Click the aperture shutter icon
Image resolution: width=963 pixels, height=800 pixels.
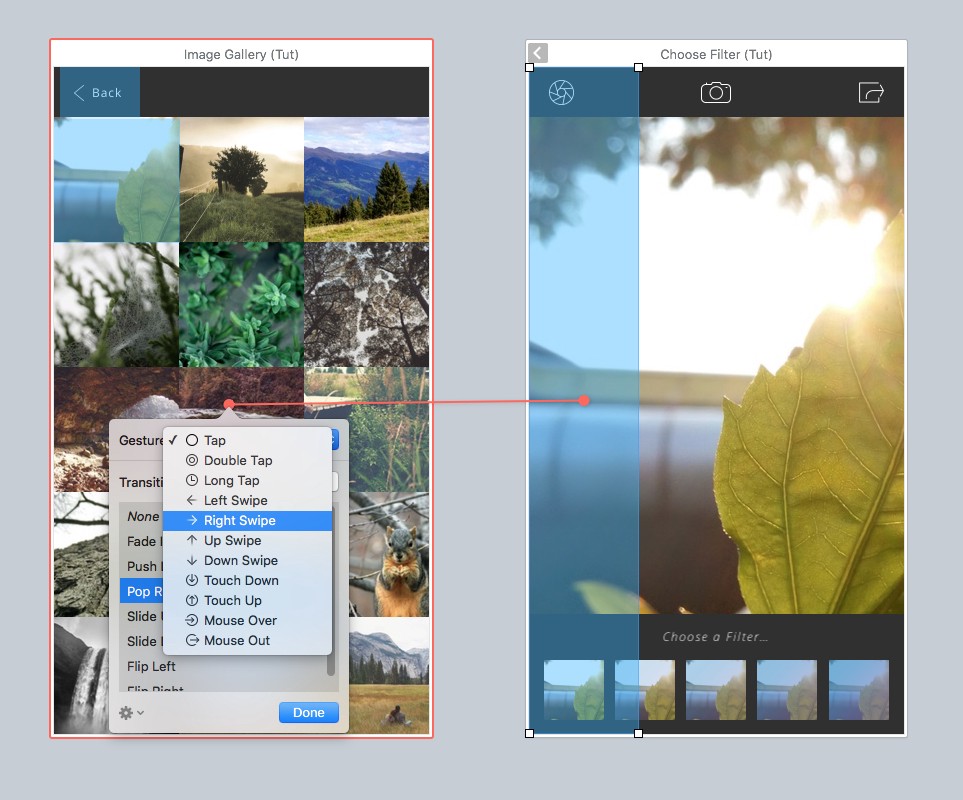[562, 93]
